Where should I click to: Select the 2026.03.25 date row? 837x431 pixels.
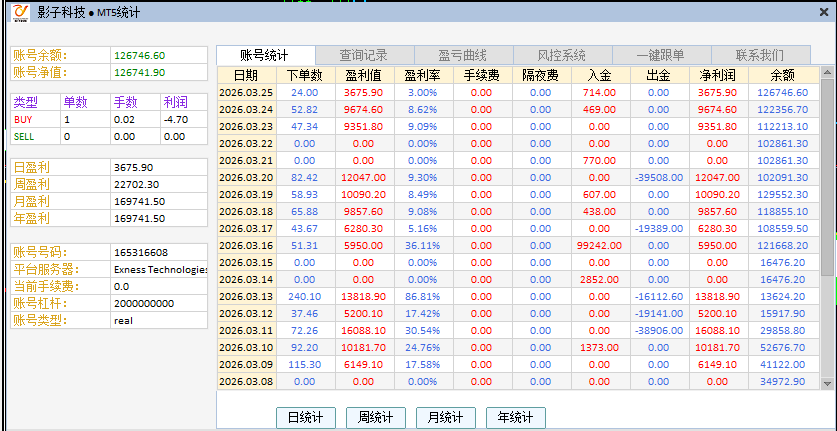(518, 92)
